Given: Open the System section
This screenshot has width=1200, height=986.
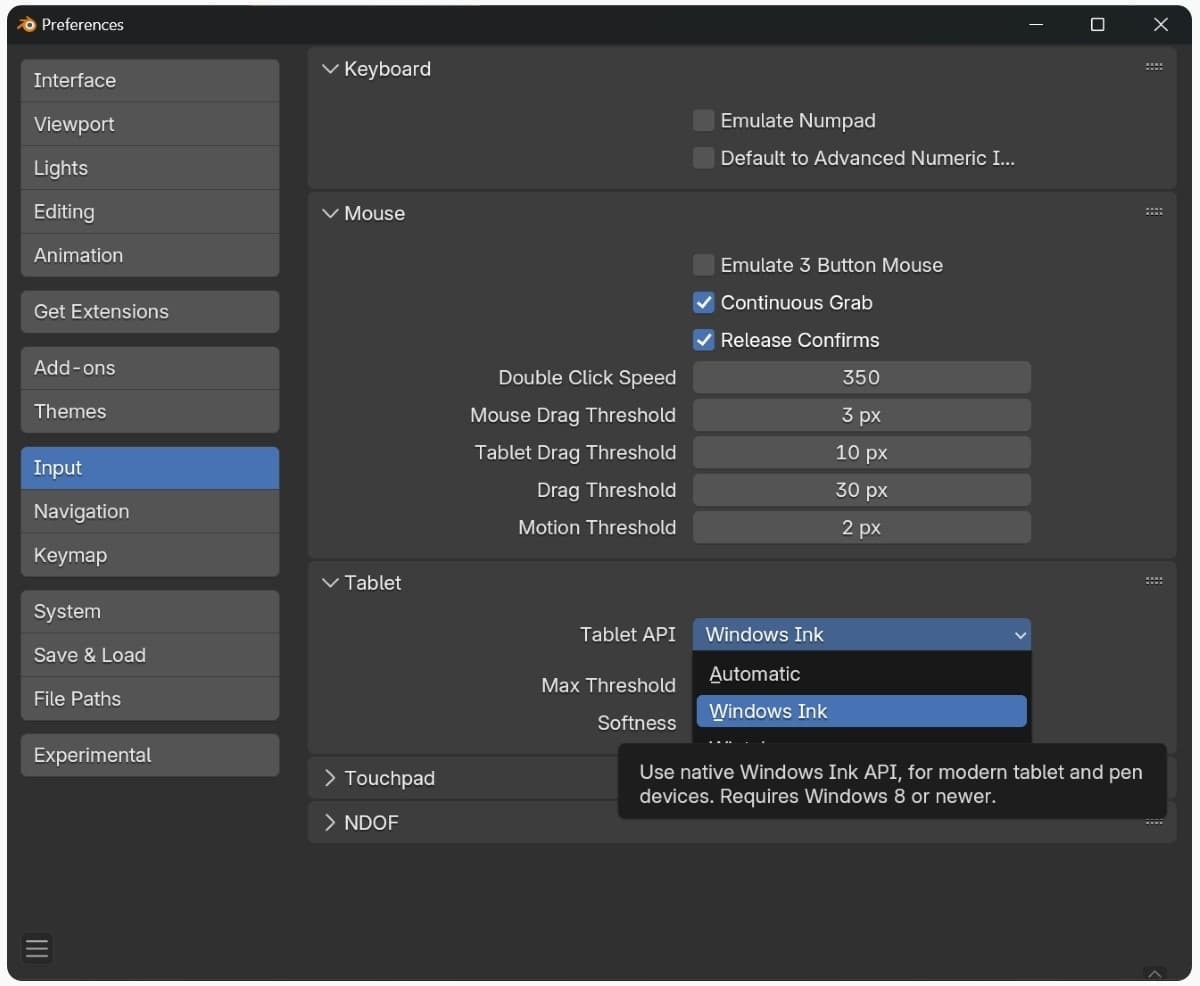Looking at the screenshot, I should click(150, 611).
